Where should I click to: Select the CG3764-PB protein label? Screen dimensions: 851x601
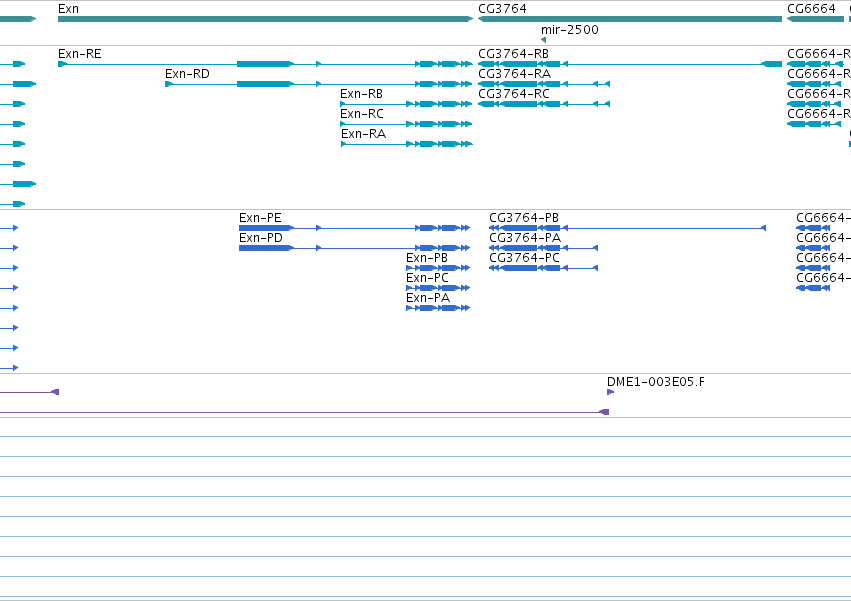point(524,218)
